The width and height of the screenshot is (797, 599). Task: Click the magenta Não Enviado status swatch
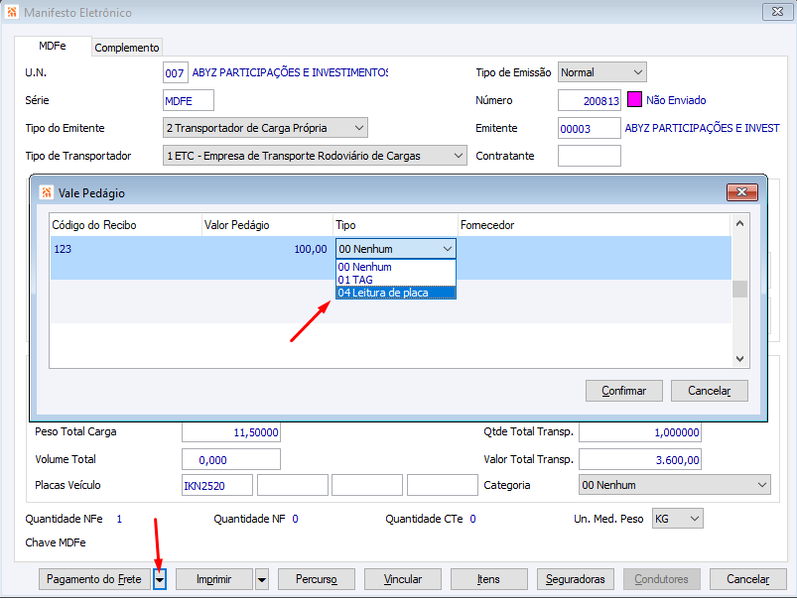[x=634, y=99]
